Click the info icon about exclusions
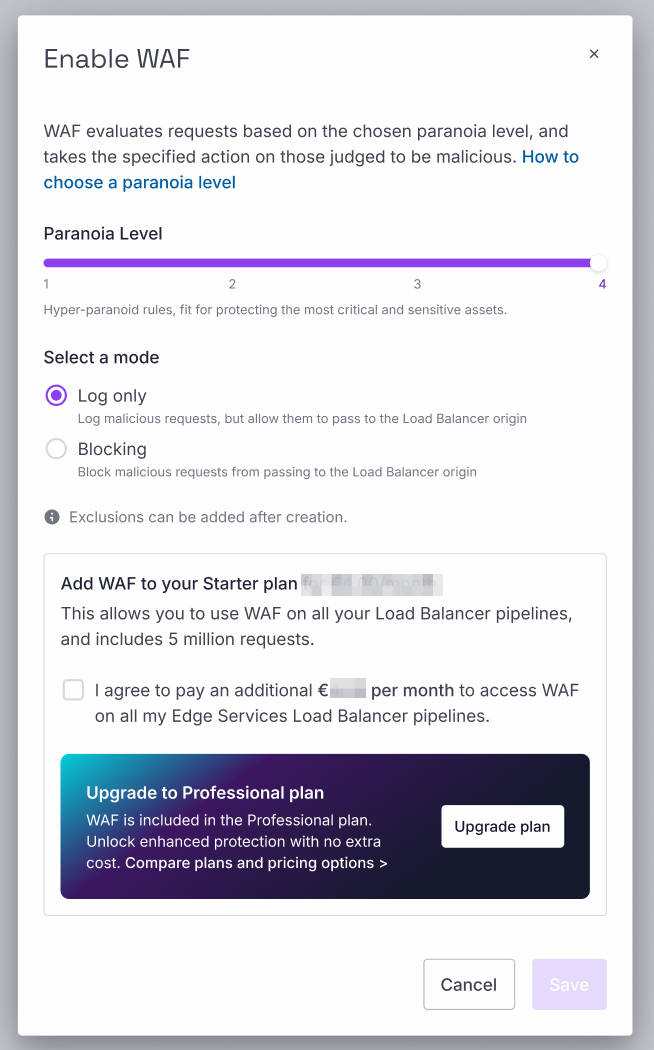Image resolution: width=654 pixels, height=1050 pixels. click(x=50, y=517)
